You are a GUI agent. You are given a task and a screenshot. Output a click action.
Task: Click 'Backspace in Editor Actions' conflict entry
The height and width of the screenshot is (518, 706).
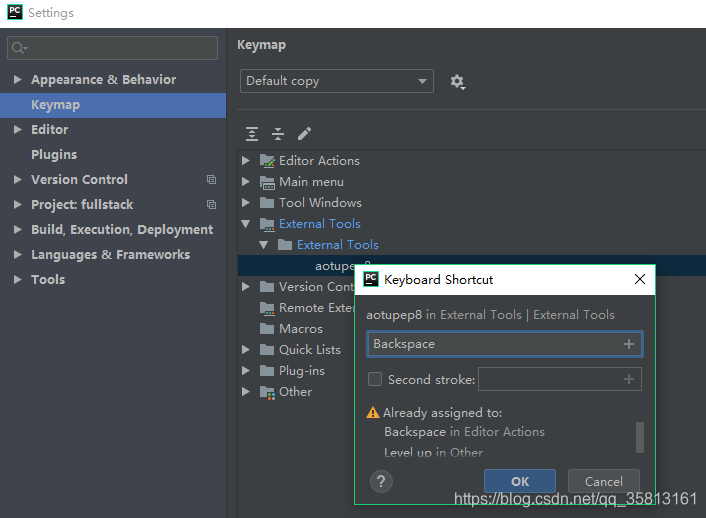[x=464, y=432]
